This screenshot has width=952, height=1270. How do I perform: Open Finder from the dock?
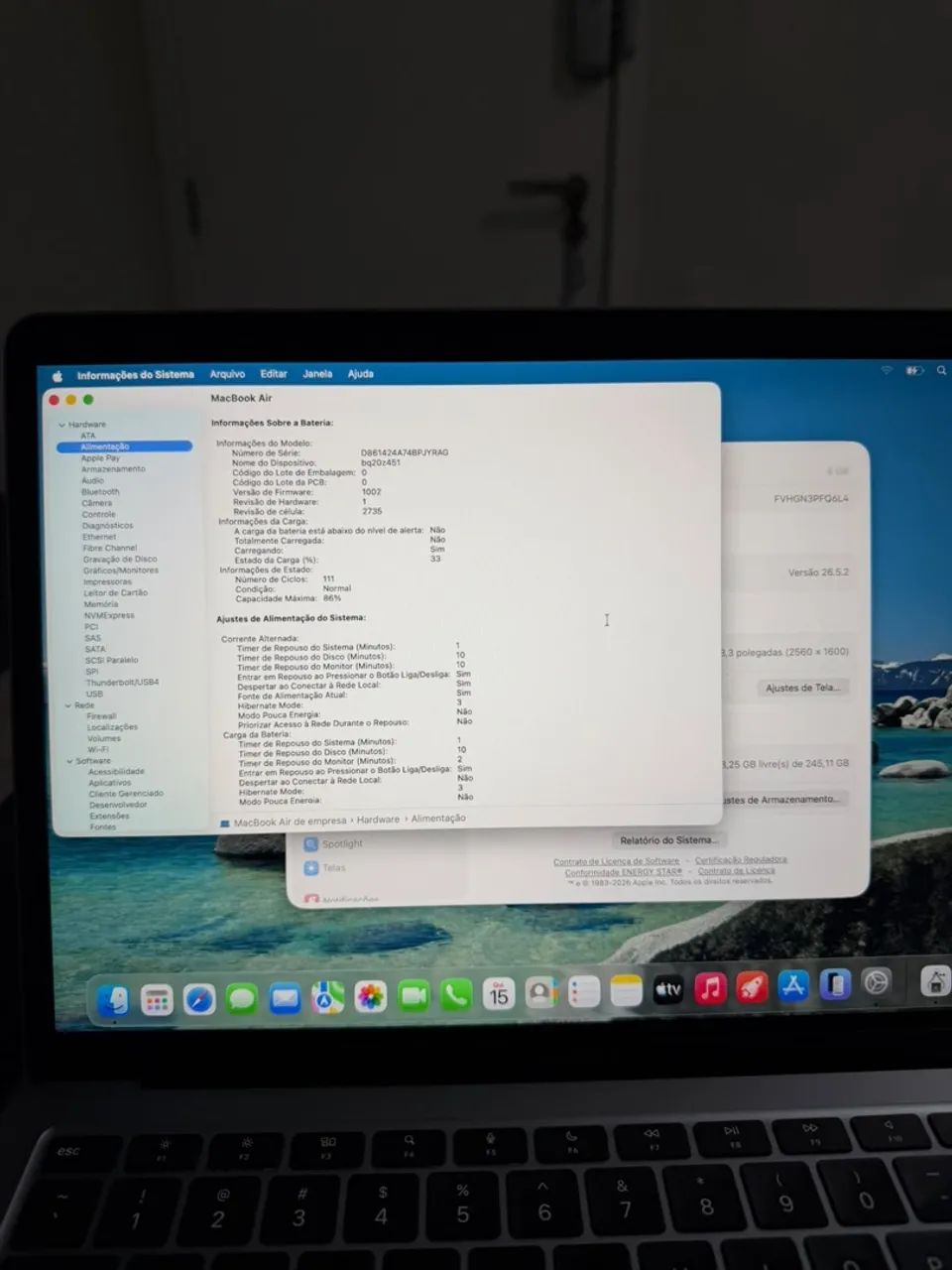coord(114,1000)
